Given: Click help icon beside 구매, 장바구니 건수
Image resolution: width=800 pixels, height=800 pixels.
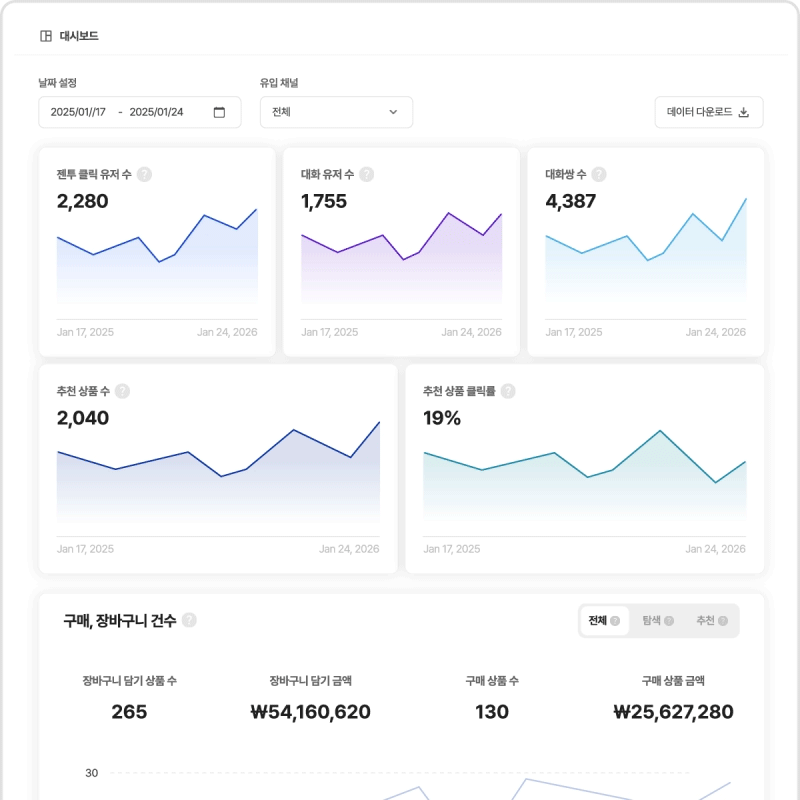Looking at the screenshot, I should pyautogui.click(x=189, y=620).
